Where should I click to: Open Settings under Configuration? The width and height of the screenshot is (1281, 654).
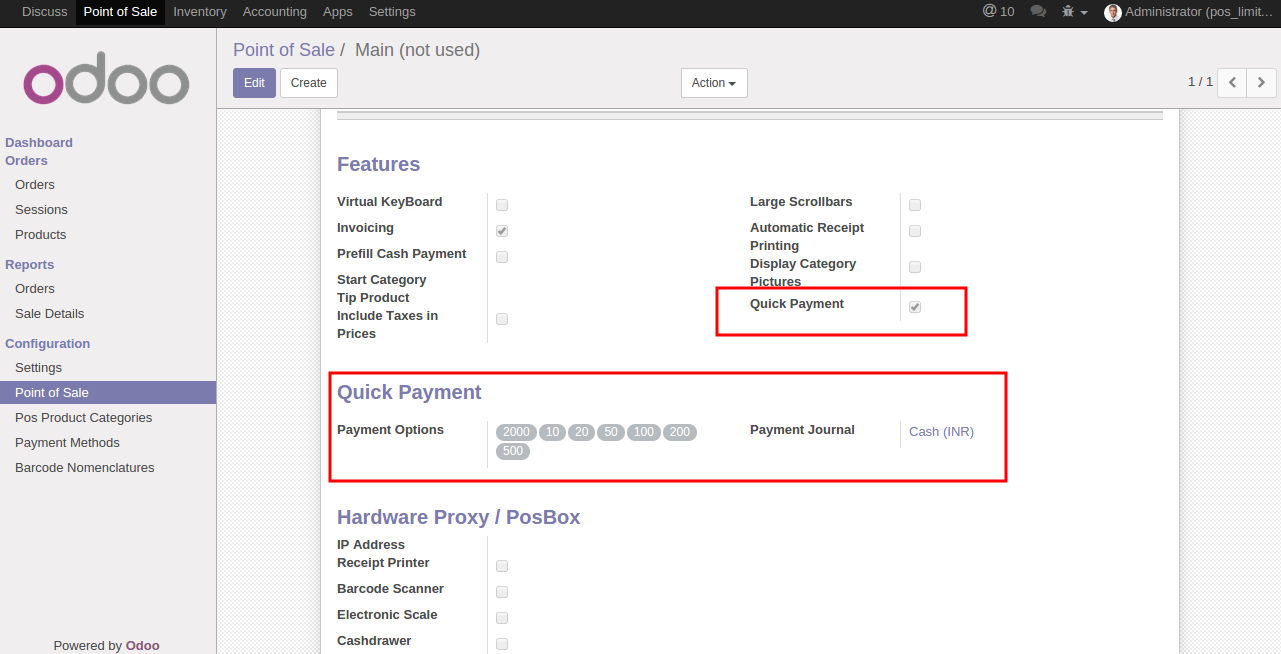(x=38, y=368)
